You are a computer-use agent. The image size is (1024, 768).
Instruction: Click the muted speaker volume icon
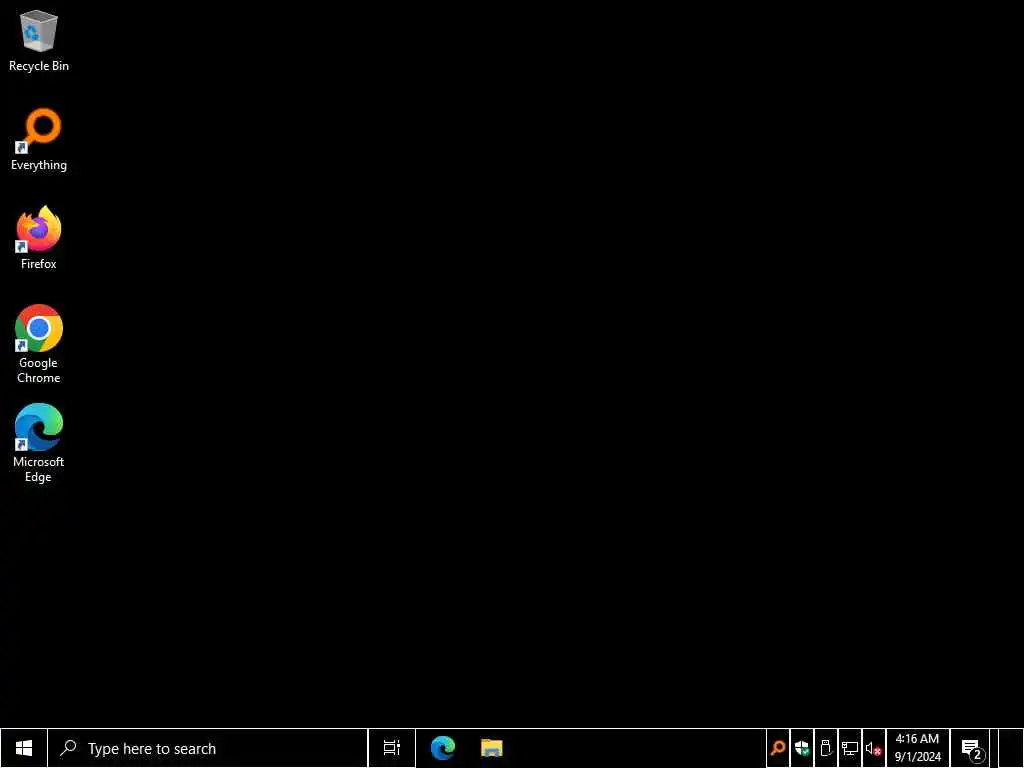(x=874, y=748)
